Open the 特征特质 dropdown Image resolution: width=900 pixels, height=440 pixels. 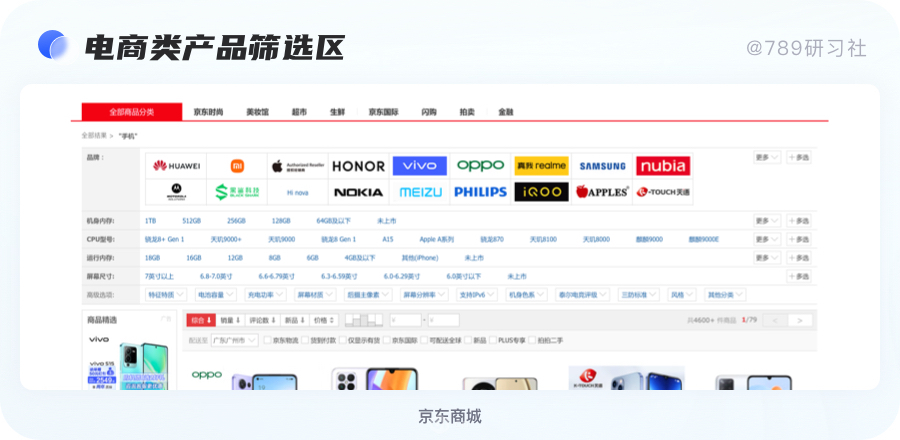166,295
